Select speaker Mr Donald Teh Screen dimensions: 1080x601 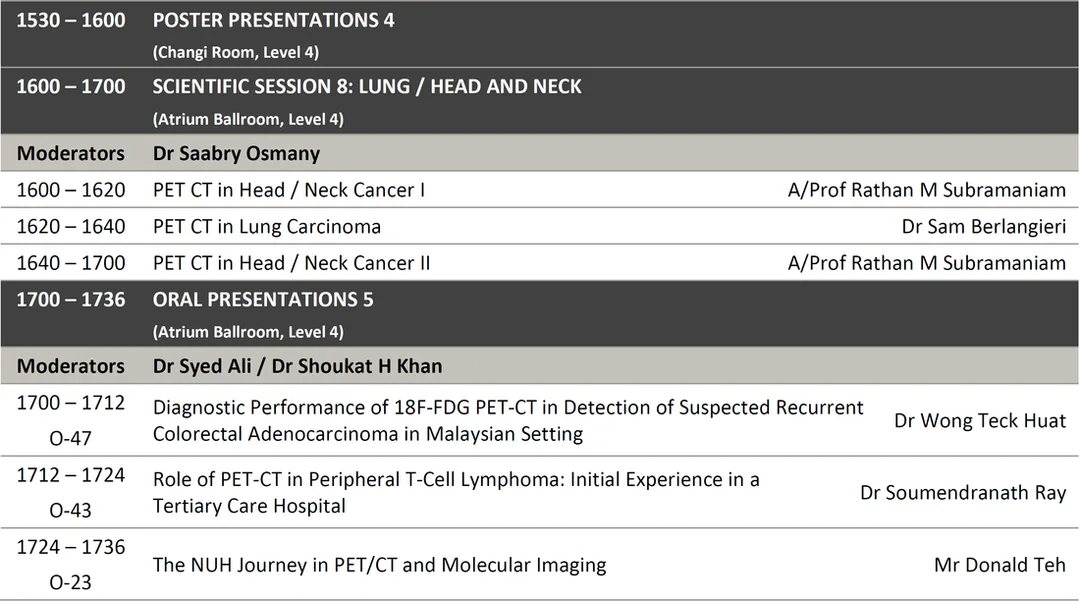[x=999, y=565]
